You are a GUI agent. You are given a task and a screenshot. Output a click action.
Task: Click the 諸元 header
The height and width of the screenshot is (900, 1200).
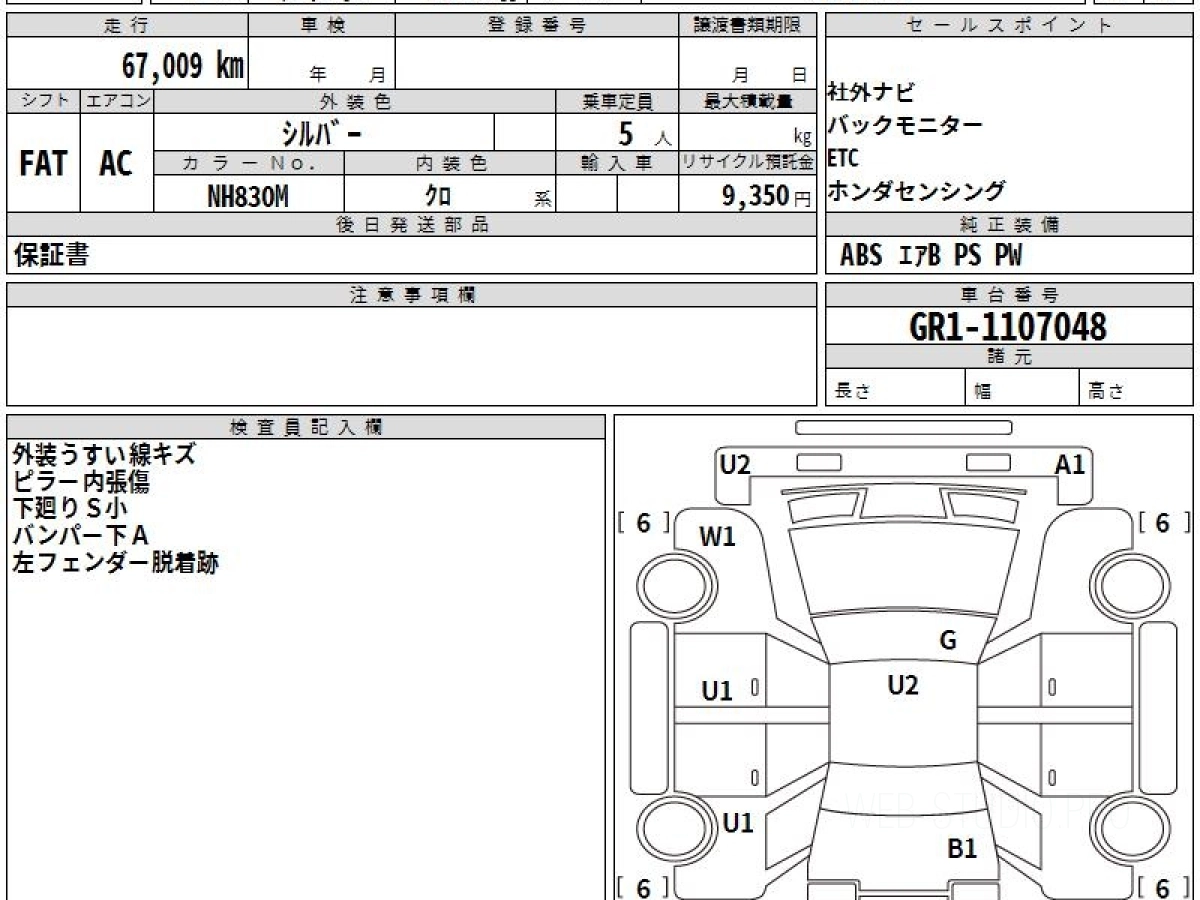pyautogui.click(x=1009, y=357)
